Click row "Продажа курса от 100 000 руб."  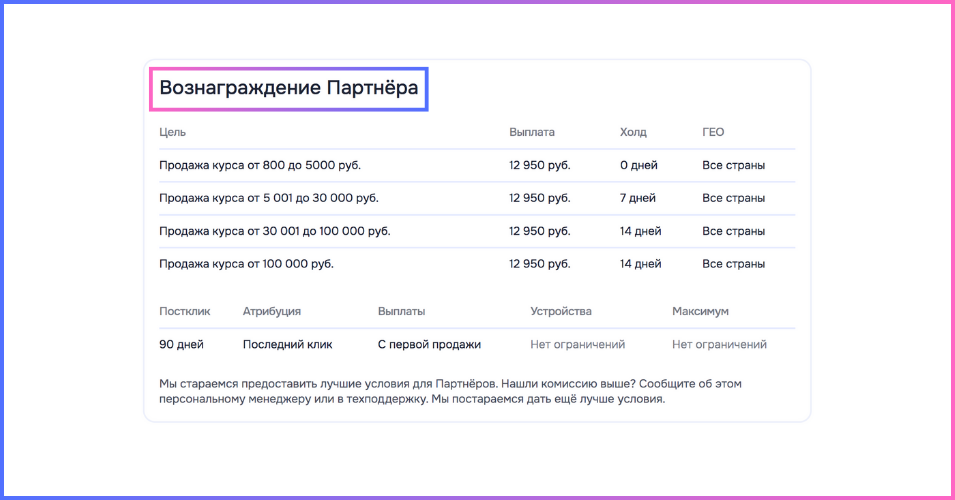pos(477,264)
